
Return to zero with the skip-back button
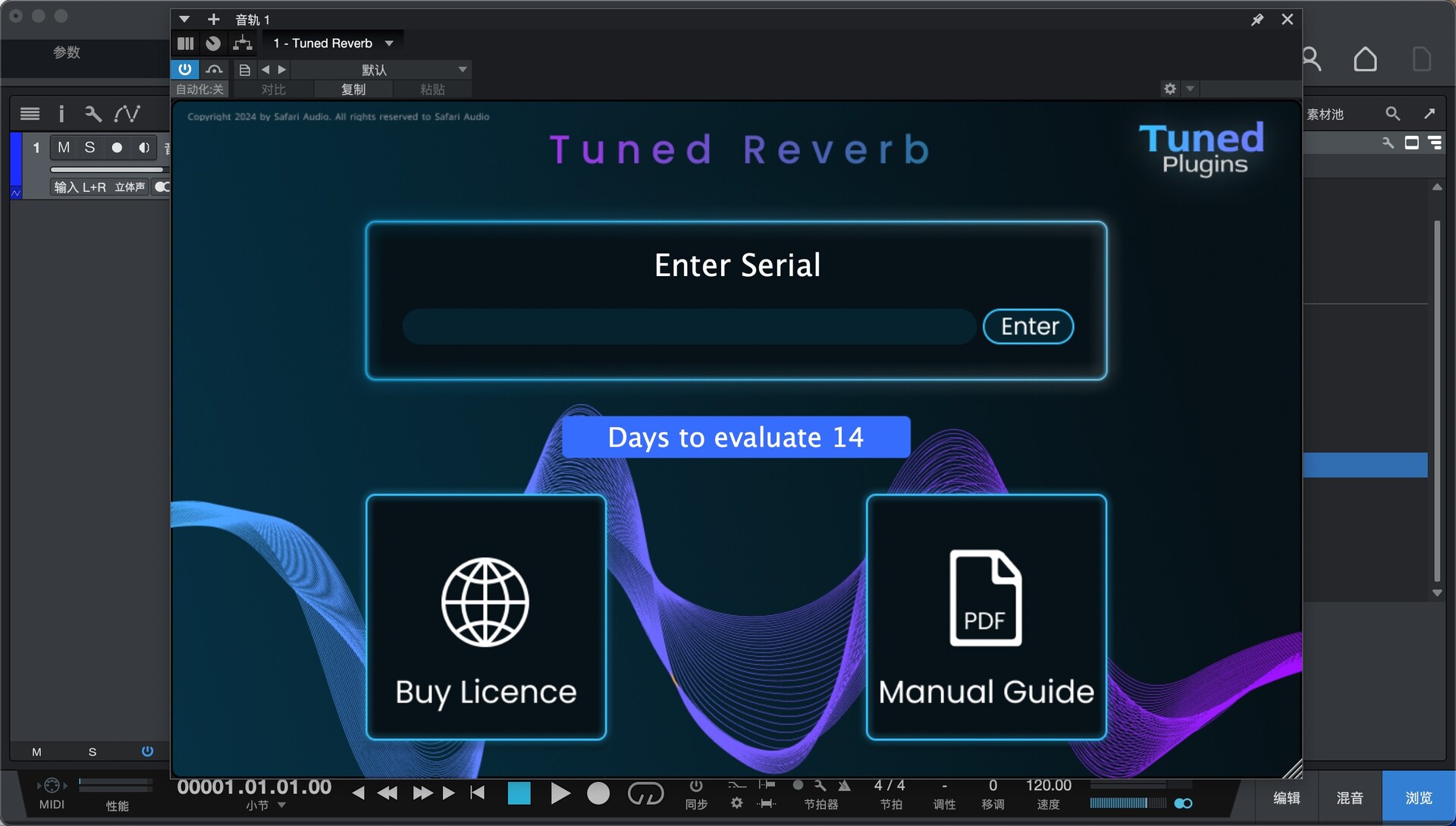pyautogui.click(x=478, y=793)
